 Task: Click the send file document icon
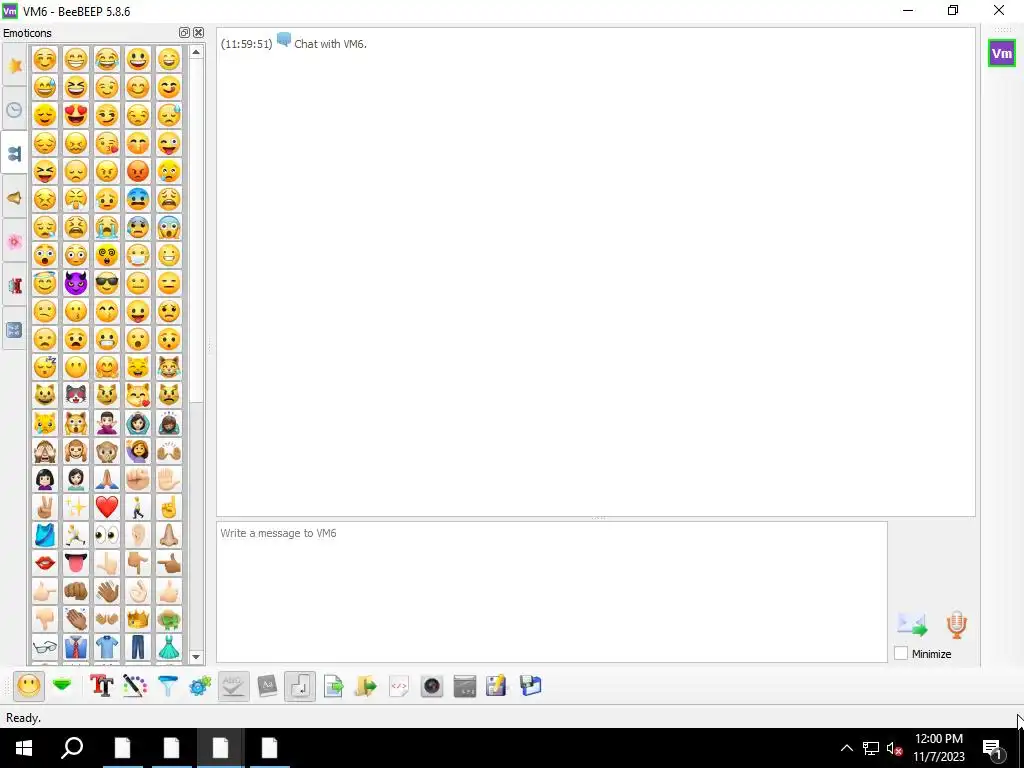tap(333, 686)
